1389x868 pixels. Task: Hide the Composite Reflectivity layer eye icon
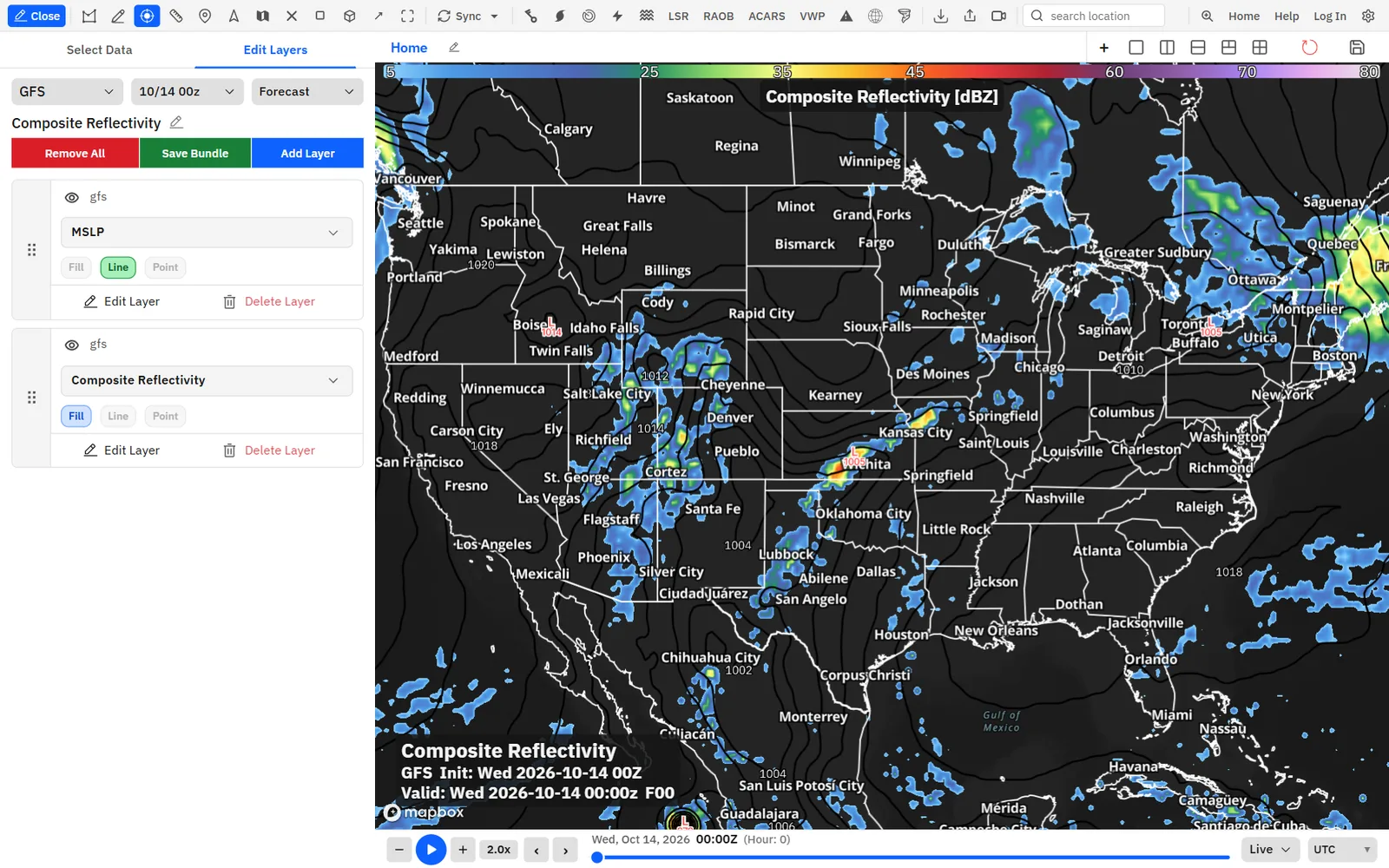point(72,345)
